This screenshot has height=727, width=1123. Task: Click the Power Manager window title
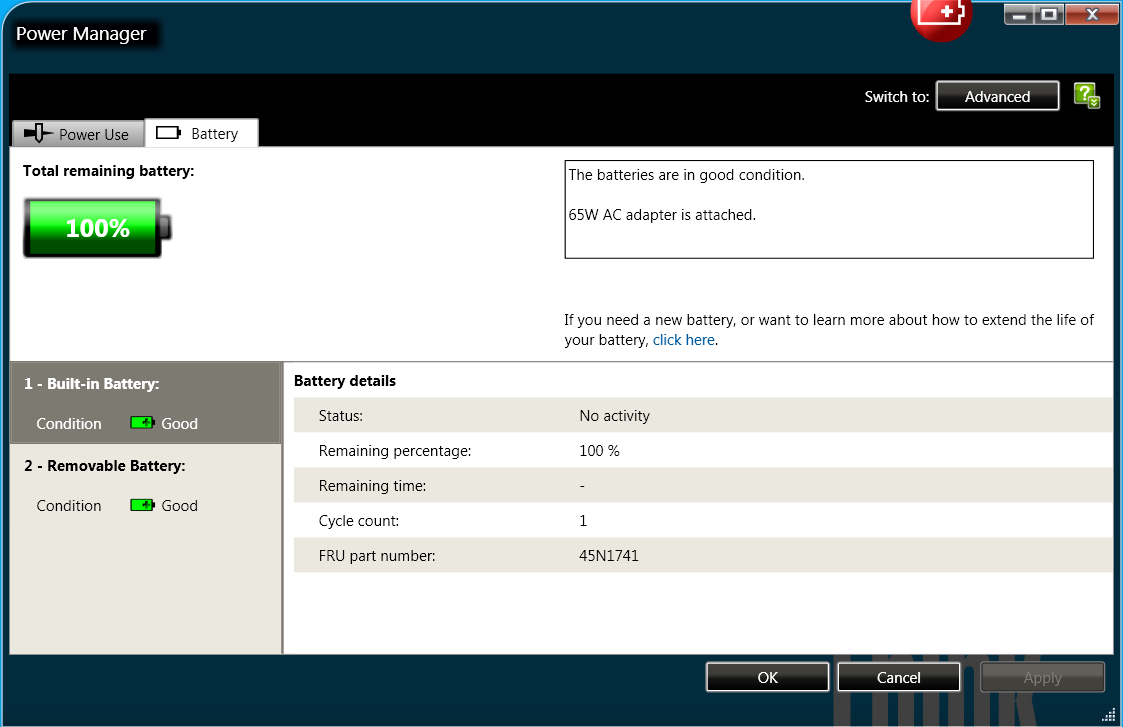point(81,34)
